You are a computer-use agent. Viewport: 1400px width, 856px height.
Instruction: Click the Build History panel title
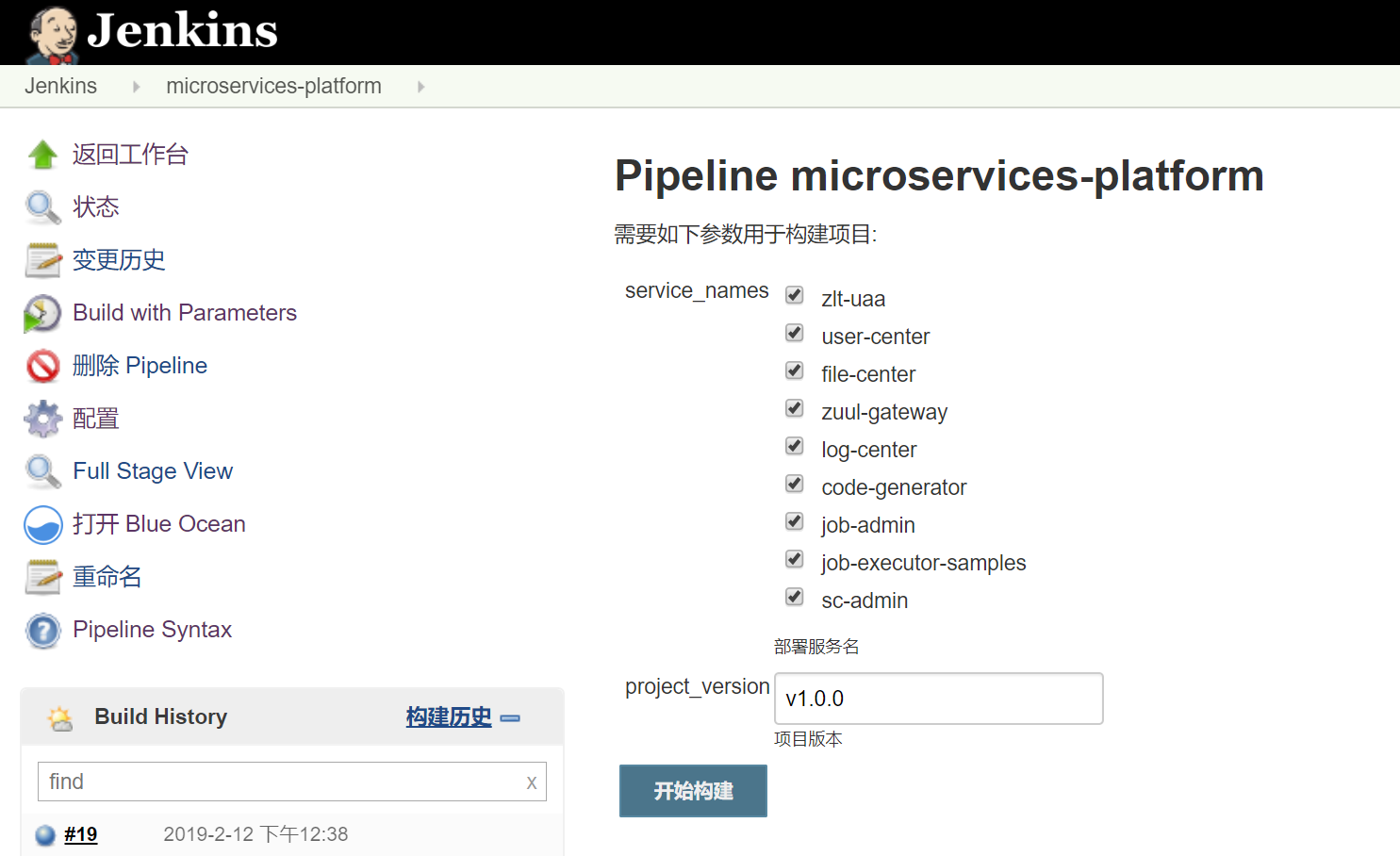(x=161, y=716)
